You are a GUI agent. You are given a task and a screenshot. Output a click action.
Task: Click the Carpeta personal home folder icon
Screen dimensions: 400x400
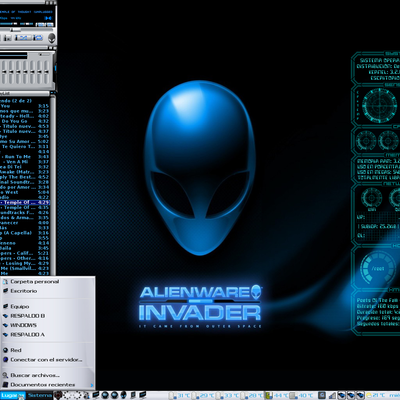pos(5,282)
